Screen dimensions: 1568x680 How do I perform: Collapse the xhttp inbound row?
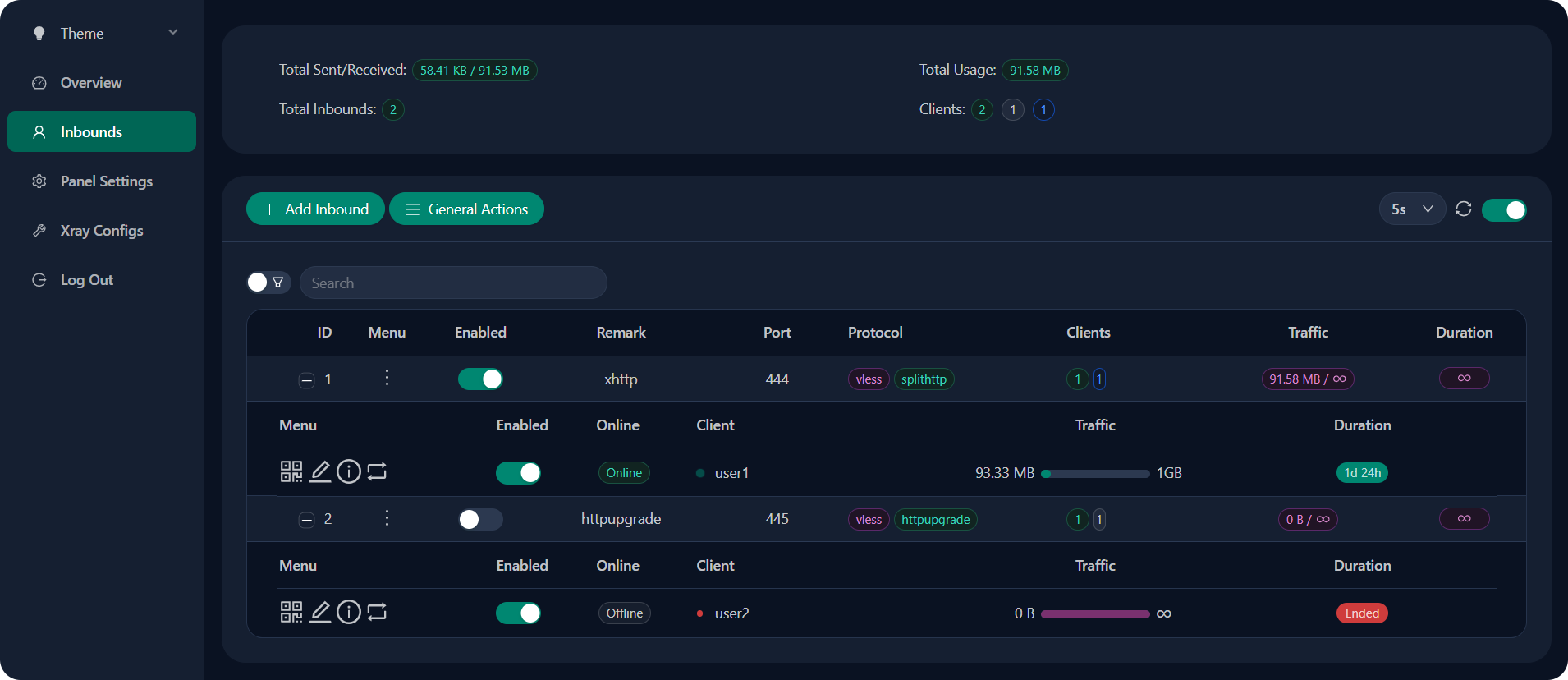tap(306, 379)
